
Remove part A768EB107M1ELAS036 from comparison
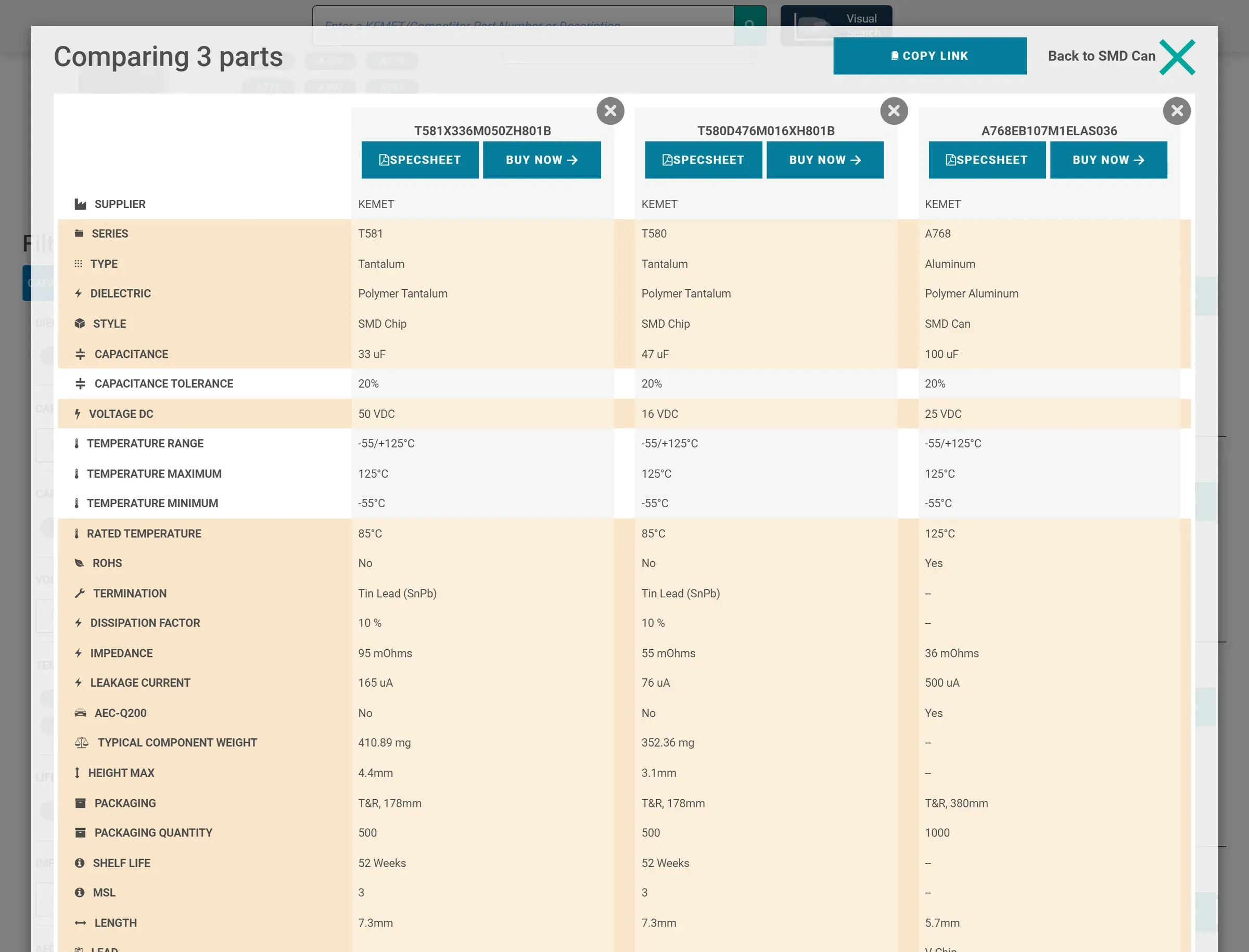[1177, 110]
